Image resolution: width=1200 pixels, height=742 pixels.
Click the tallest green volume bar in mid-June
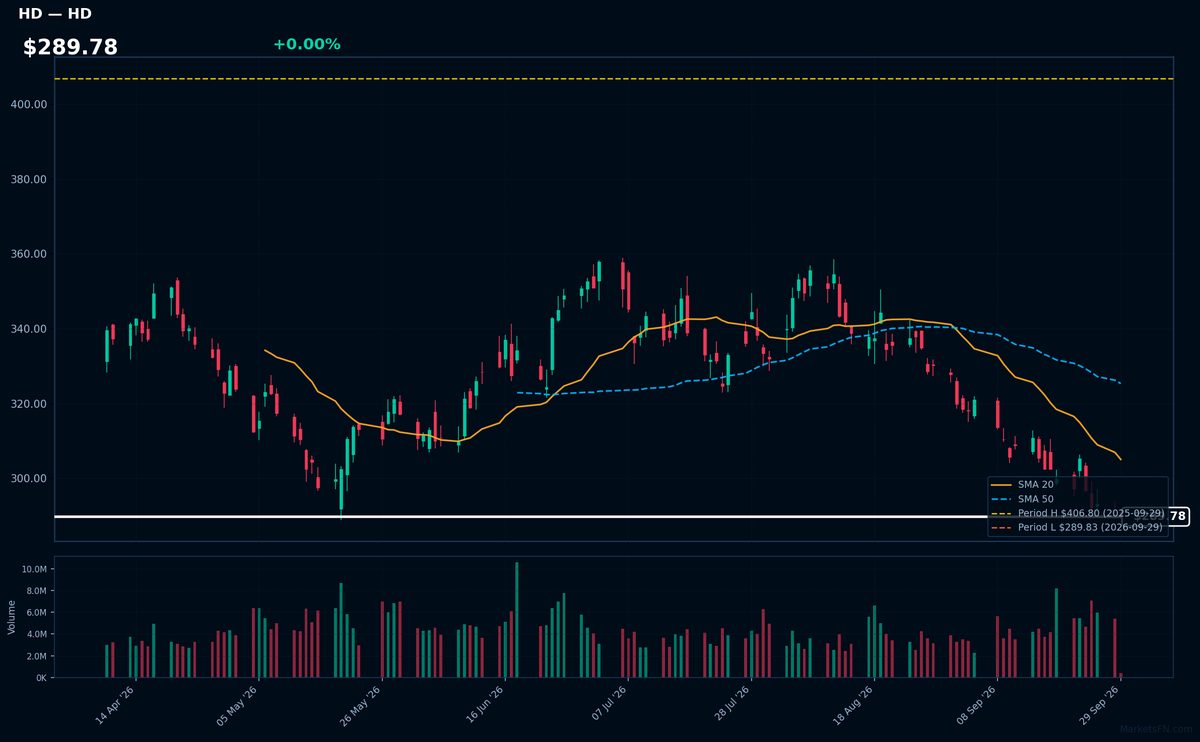coord(516,620)
